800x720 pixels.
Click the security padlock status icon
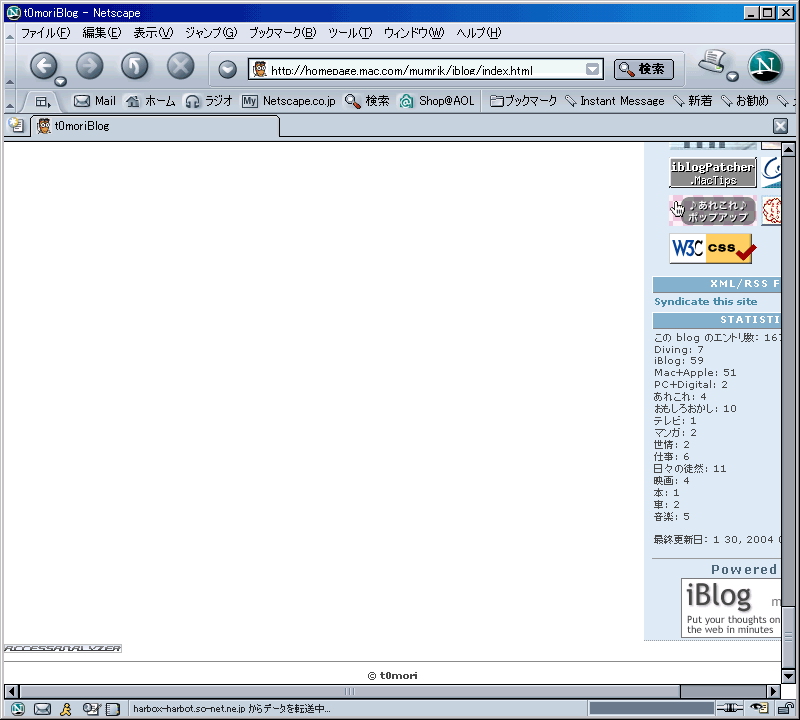[785, 708]
